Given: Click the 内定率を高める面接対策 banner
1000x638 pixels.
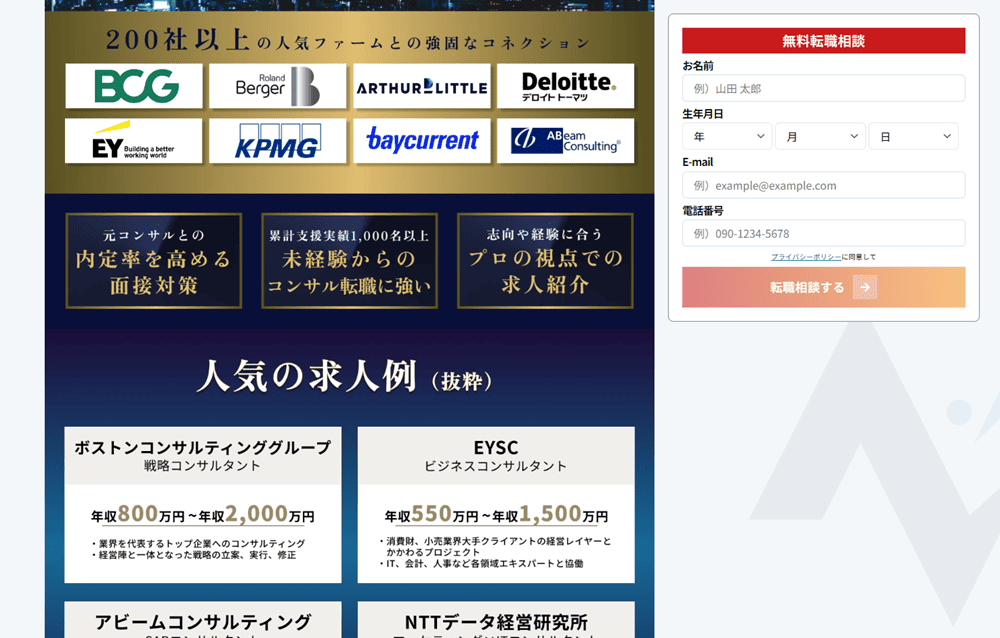Looking at the screenshot, I should click(154, 260).
